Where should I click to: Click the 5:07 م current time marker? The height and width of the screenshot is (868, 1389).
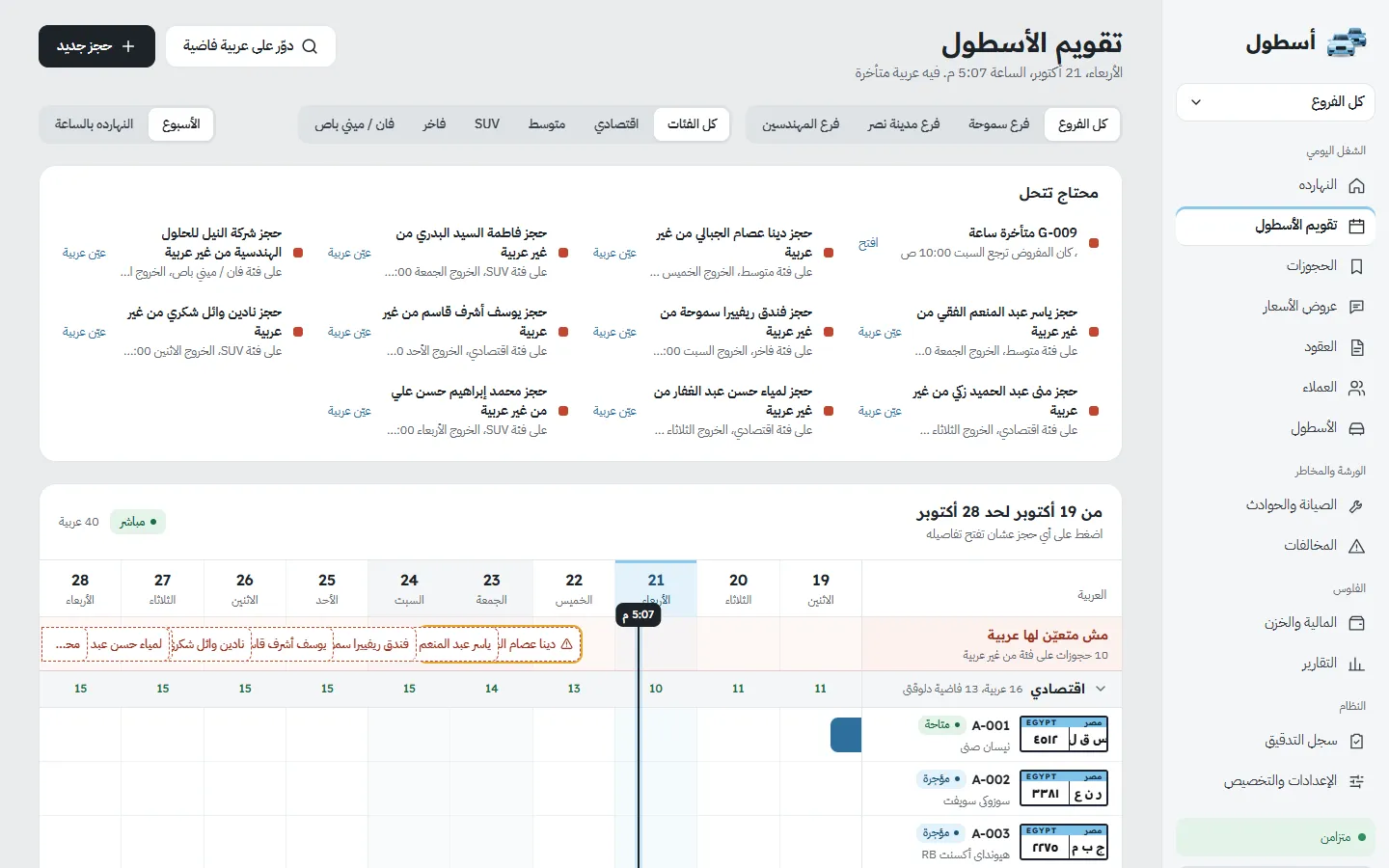pos(638,614)
